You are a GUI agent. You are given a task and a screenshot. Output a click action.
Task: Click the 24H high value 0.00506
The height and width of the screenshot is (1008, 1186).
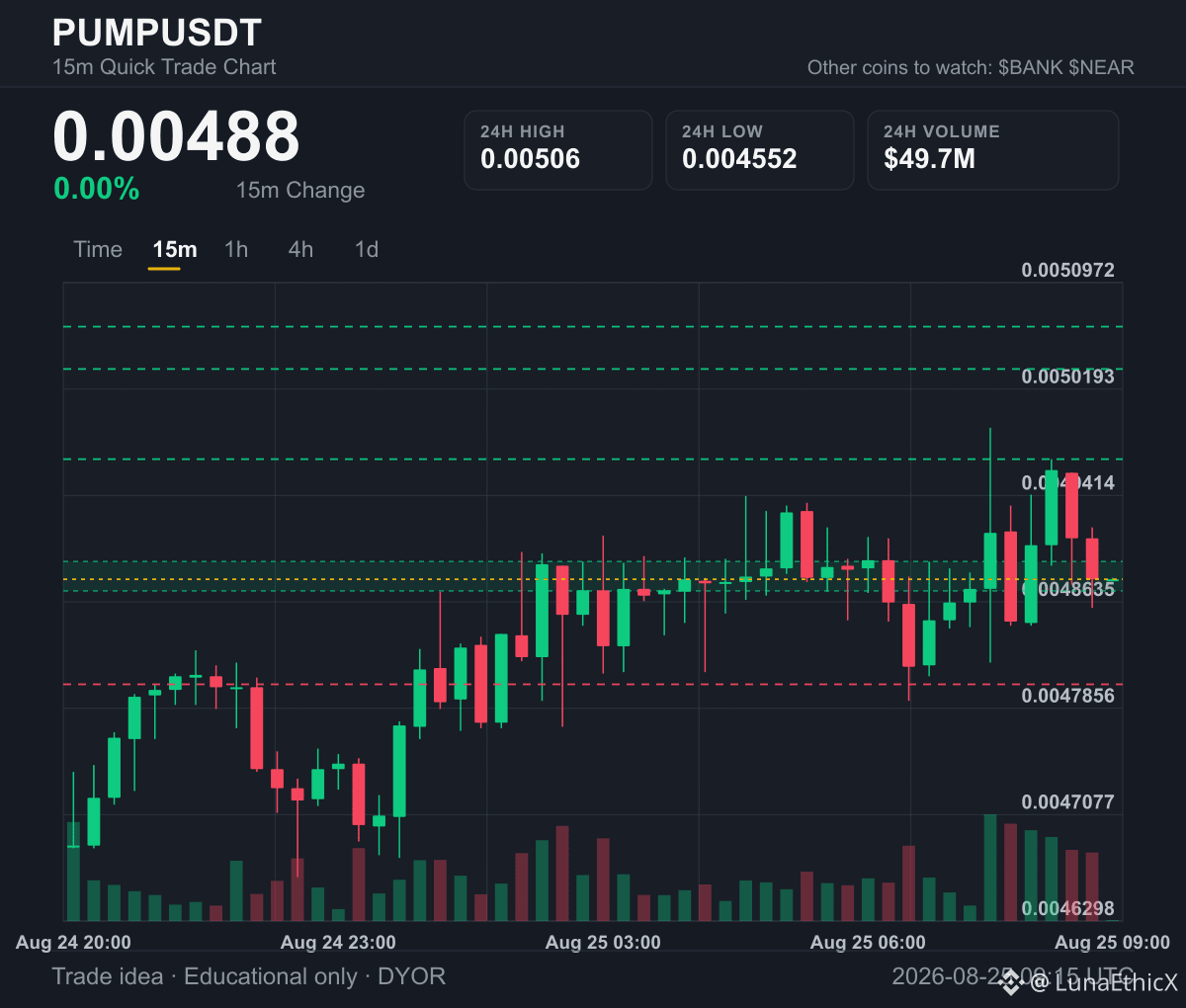(x=531, y=159)
